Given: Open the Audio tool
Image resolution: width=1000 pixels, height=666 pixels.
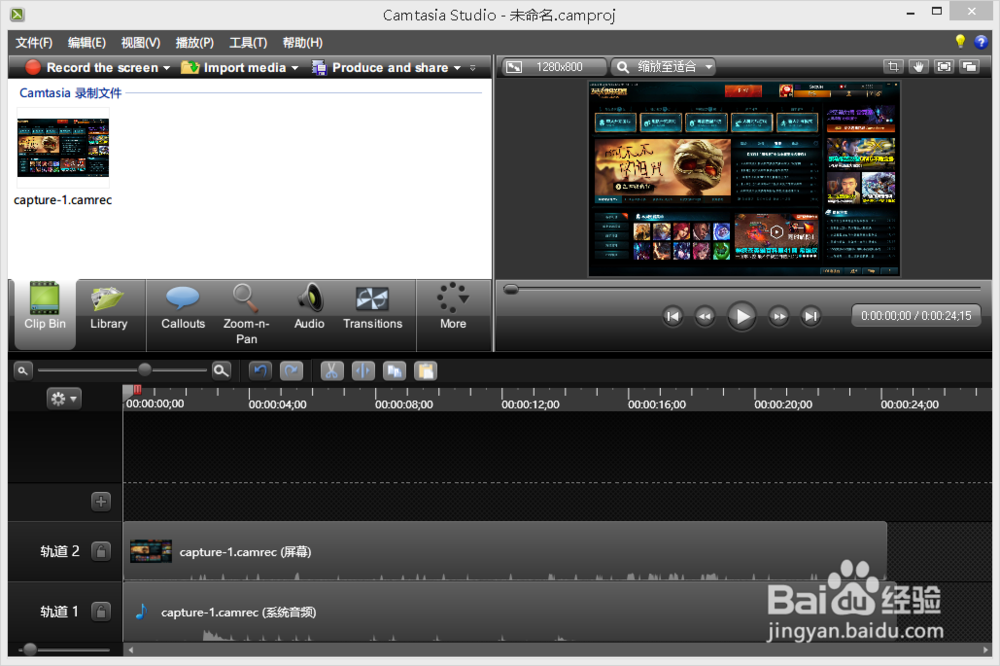Looking at the screenshot, I should click(309, 308).
